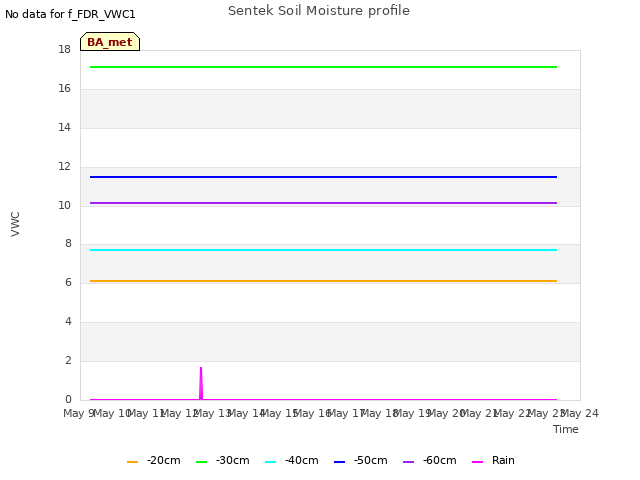Click the cyan -40cm legend swatch
The width and height of the screenshot is (640, 480).
click(x=271, y=462)
